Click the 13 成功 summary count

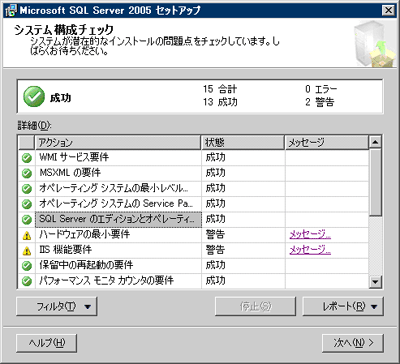tap(220, 102)
